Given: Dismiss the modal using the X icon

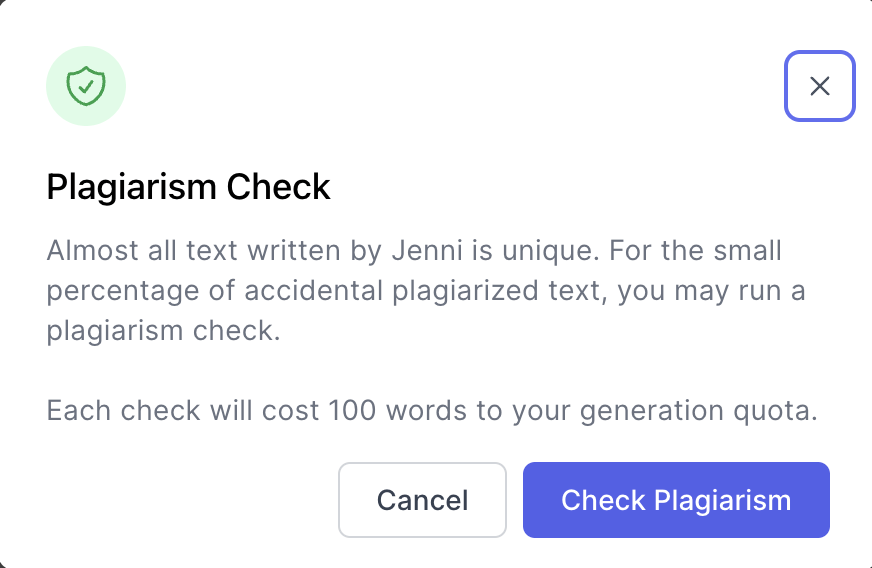Looking at the screenshot, I should coord(819,86).
